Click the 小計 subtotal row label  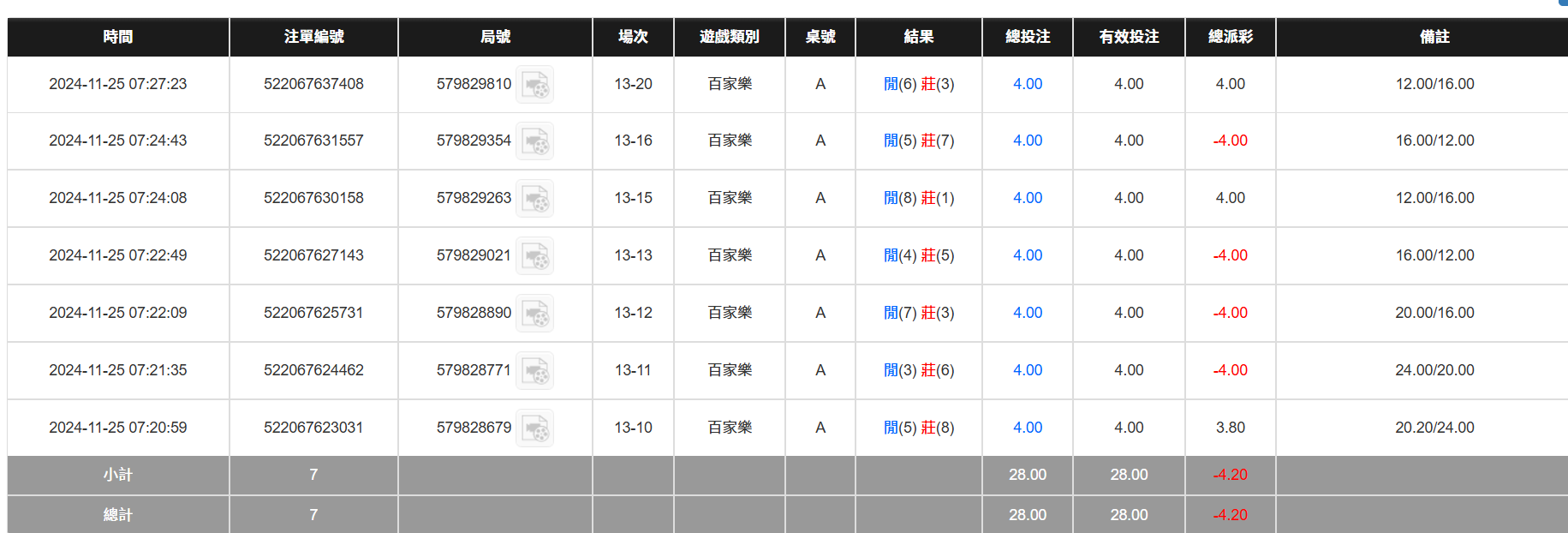pos(118,475)
